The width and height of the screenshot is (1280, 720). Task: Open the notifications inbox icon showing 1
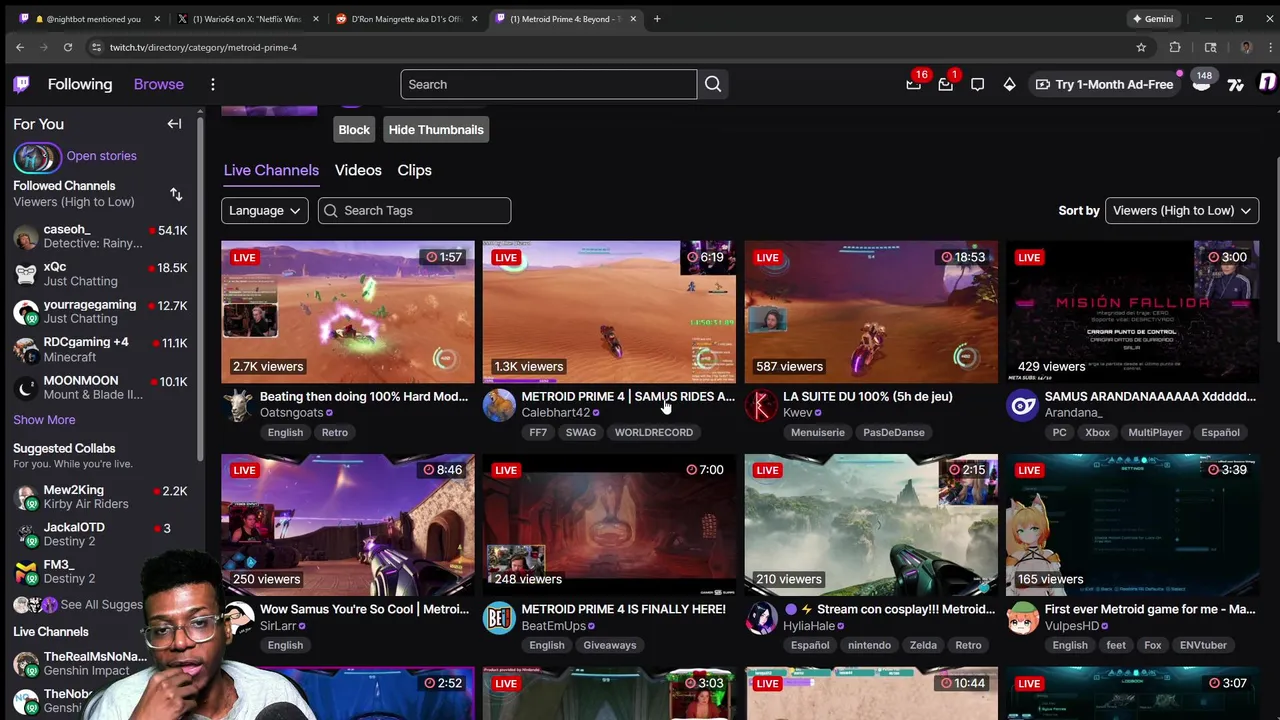click(x=945, y=85)
